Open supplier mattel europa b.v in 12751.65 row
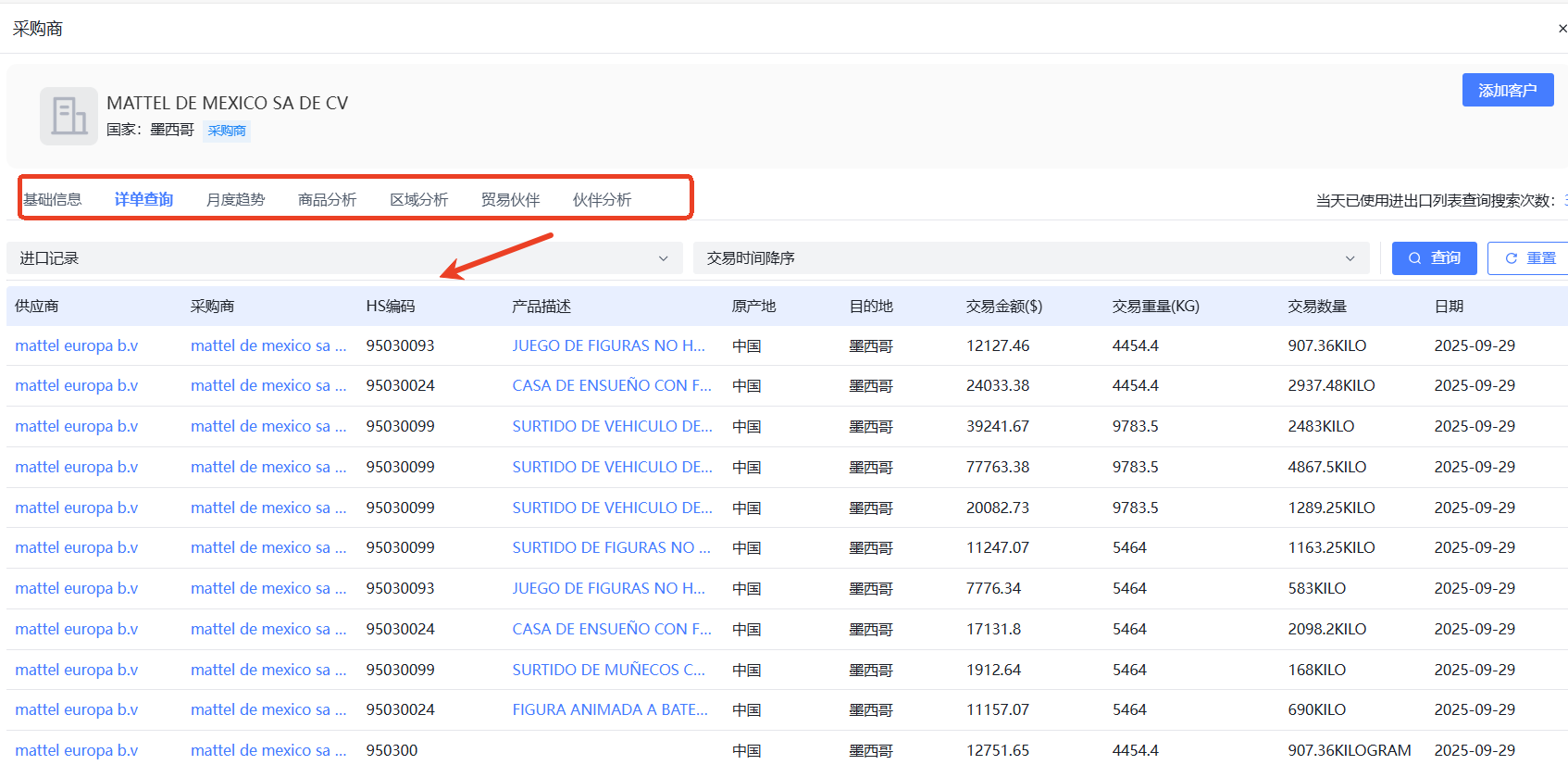The width and height of the screenshot is (1568, 765). (x=77, y=750)
